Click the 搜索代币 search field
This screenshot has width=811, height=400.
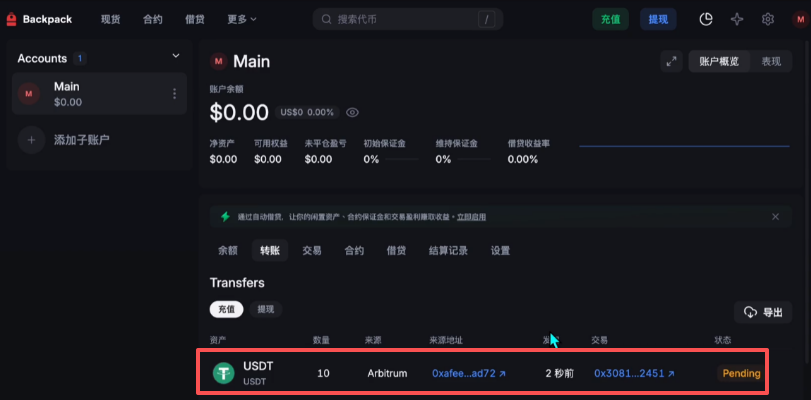(408, 20)
